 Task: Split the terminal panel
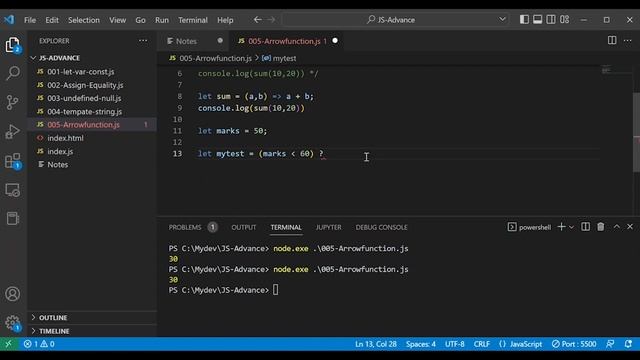(585, 227)
